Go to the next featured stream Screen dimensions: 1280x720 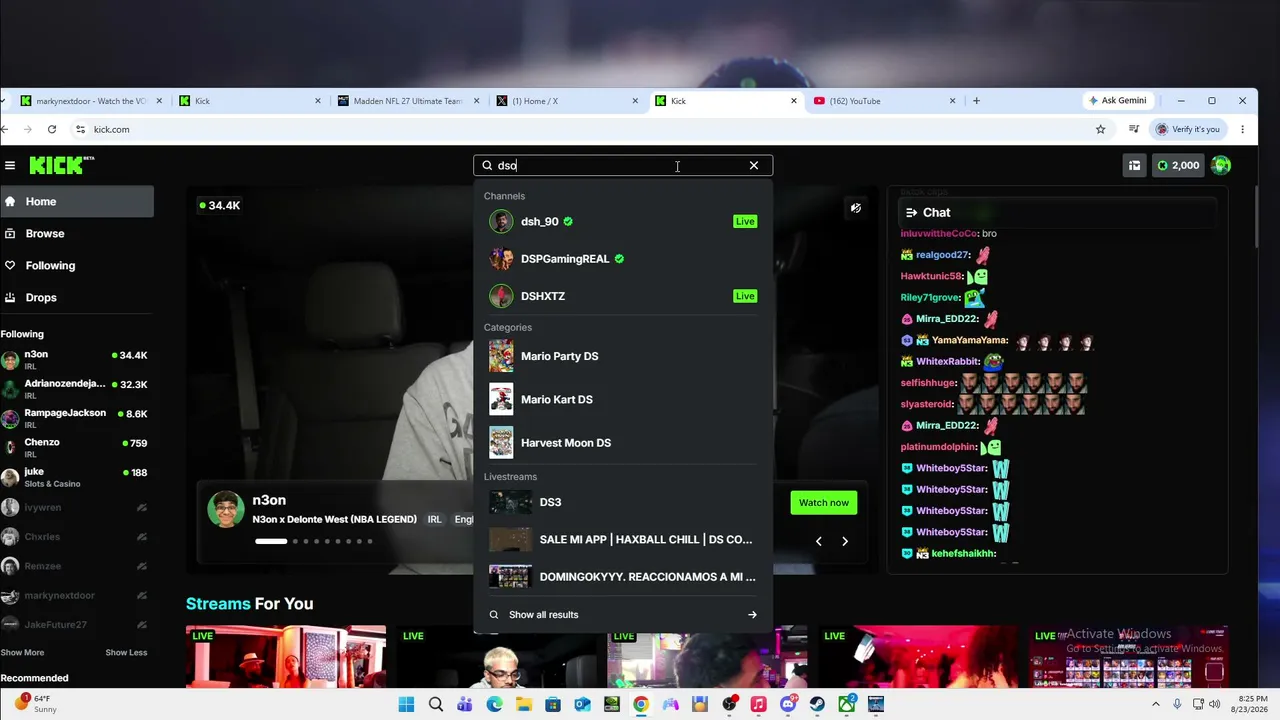click(845, 541)
